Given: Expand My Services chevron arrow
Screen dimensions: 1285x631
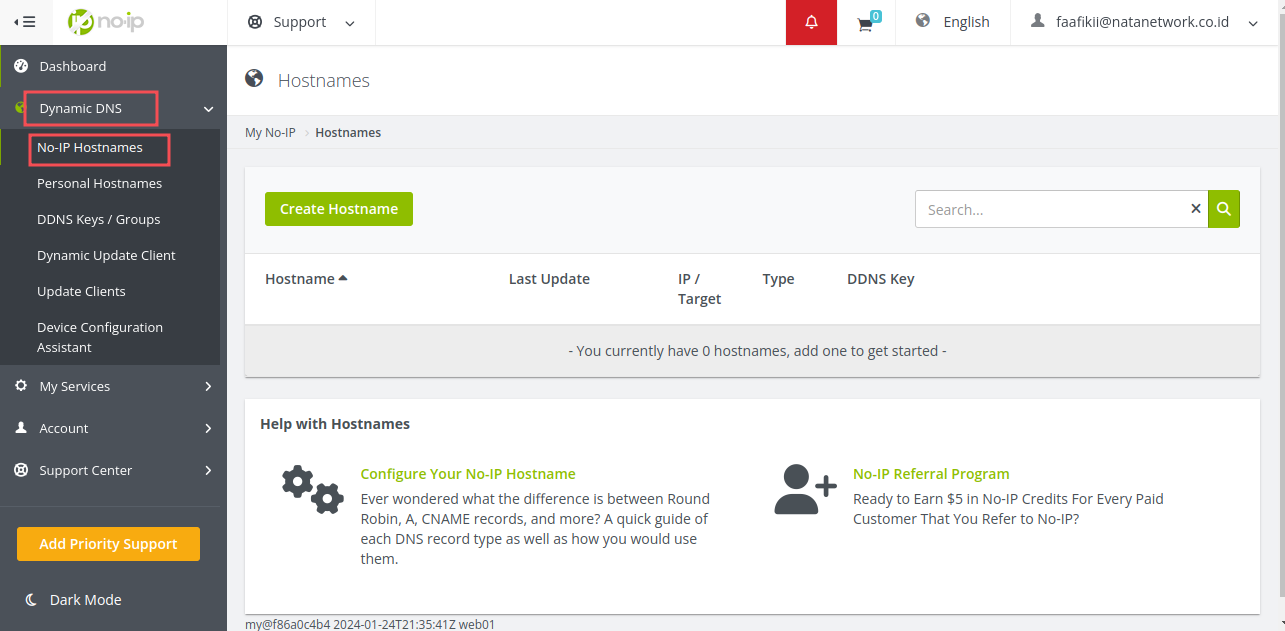Looking at the screenshot, I should coord(208,386).
